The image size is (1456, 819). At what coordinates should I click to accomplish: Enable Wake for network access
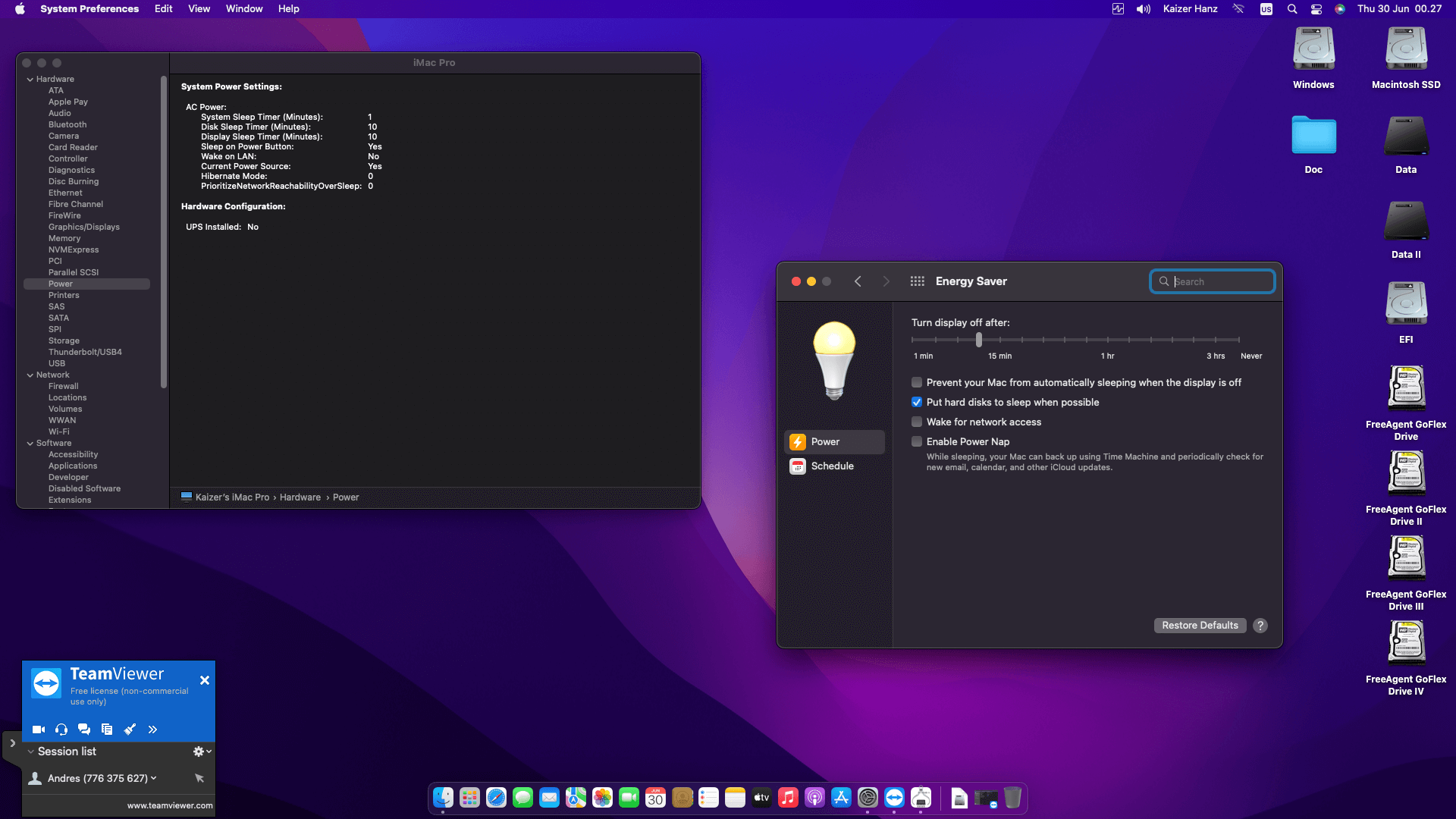point(917,422)
